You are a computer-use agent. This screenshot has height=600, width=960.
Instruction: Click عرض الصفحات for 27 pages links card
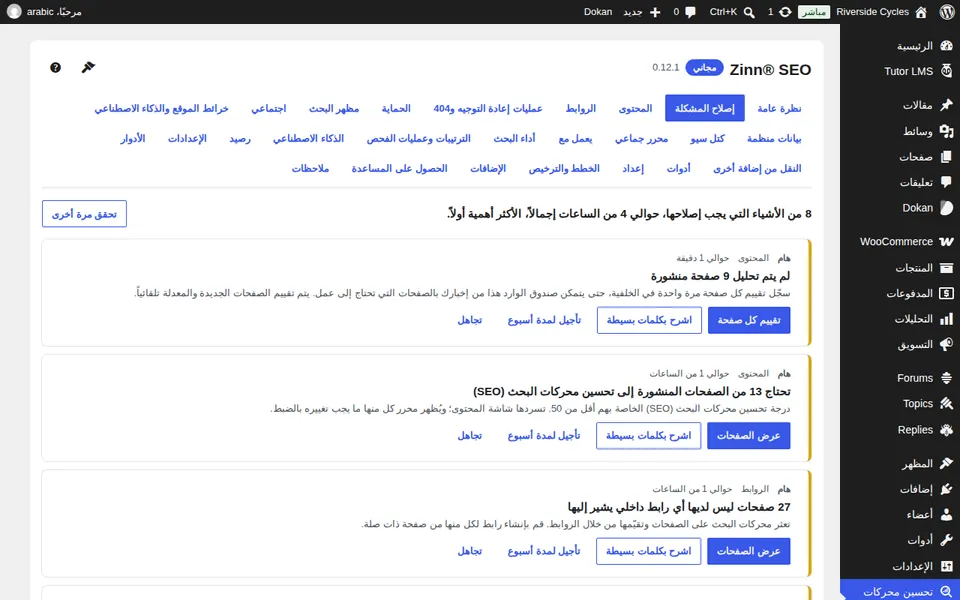(749, 551)
